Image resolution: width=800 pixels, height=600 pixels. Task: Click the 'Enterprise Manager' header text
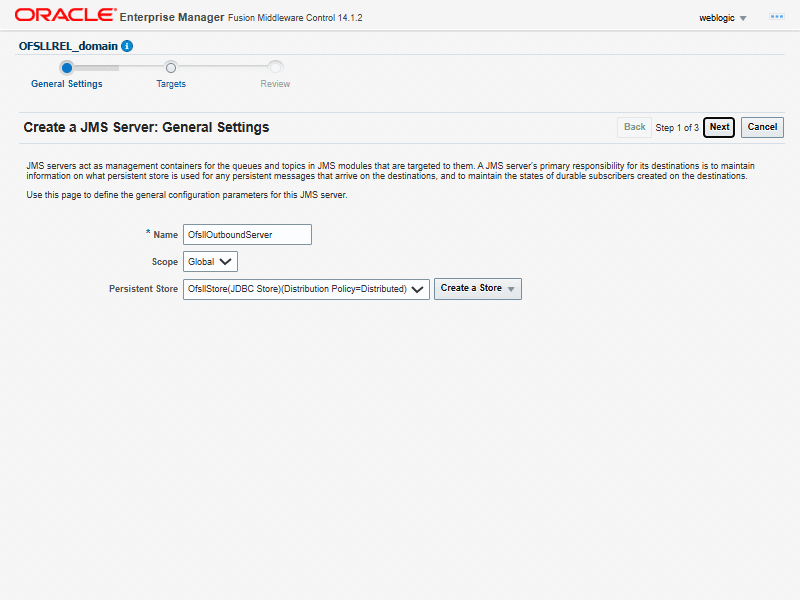click(x=172, y=17)
